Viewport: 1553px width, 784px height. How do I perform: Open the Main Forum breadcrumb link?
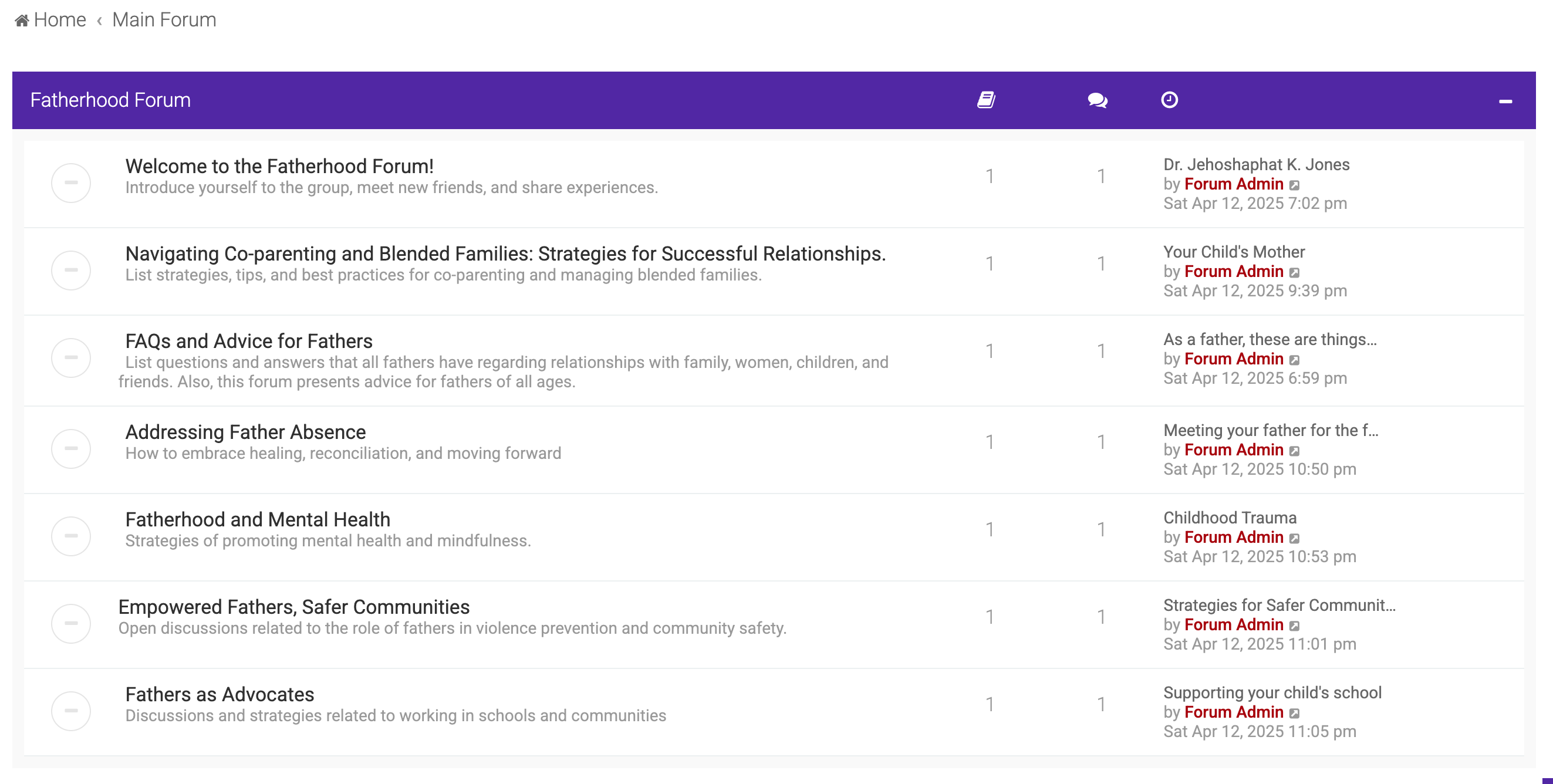tap(164, 20)
